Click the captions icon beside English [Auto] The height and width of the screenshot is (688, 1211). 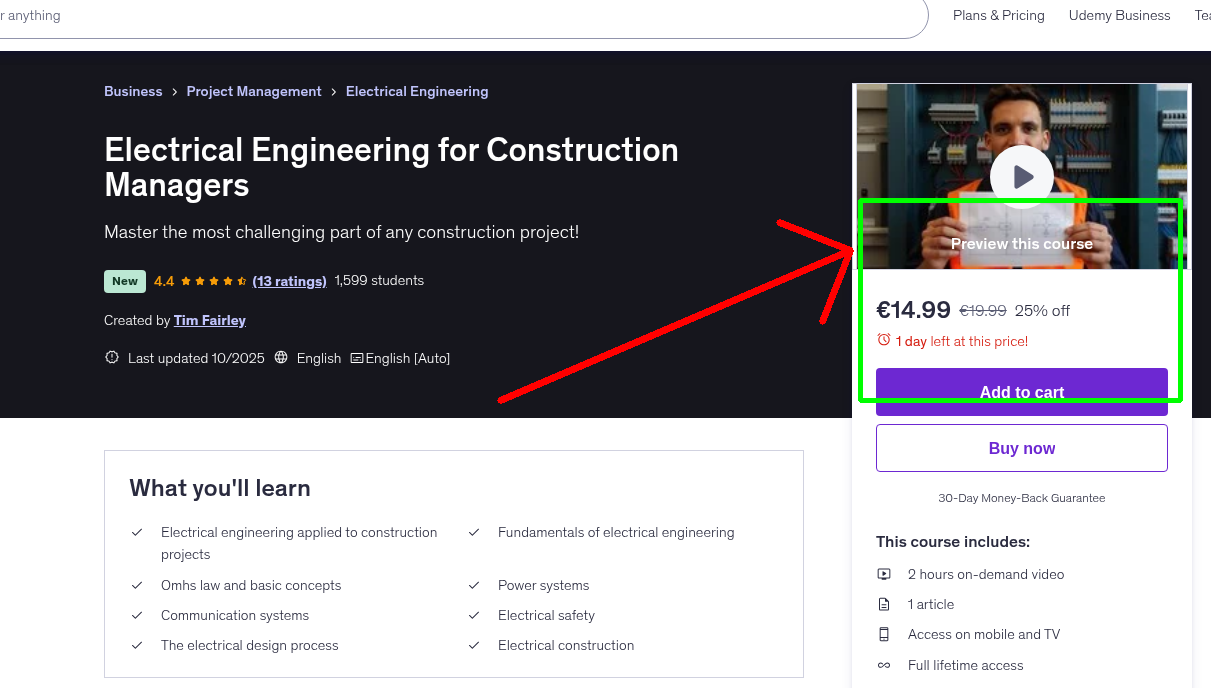pos(356,357)
